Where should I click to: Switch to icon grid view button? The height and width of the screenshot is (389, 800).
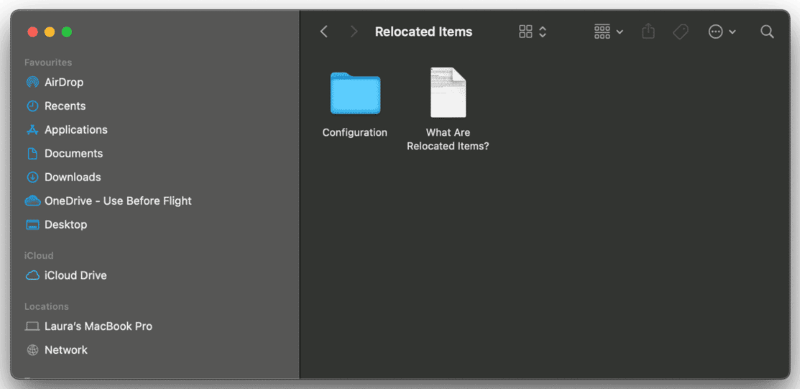pos(526,32)
